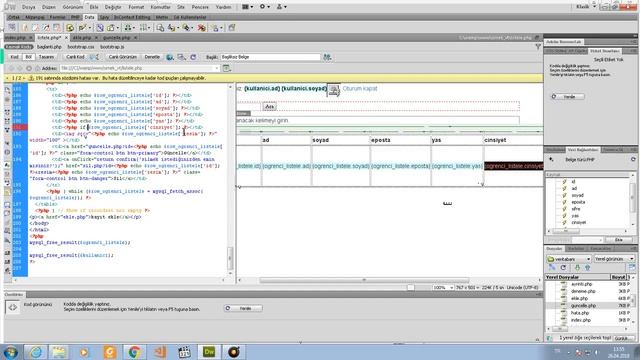The image size is (640, 360).
Task: Open the Pencere menu
Action: coord(200,7)
